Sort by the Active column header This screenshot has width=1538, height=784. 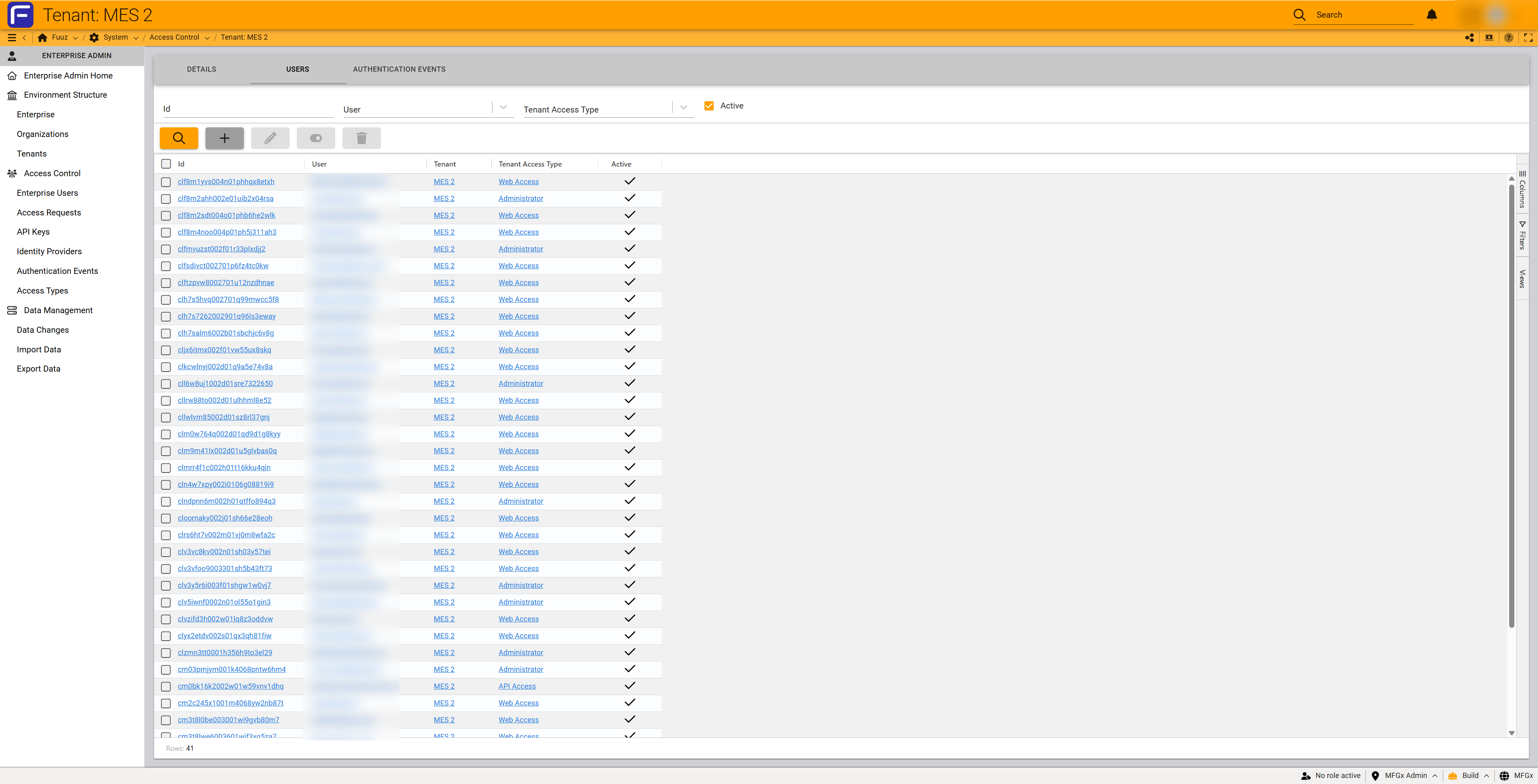click(x=621, y=164)
